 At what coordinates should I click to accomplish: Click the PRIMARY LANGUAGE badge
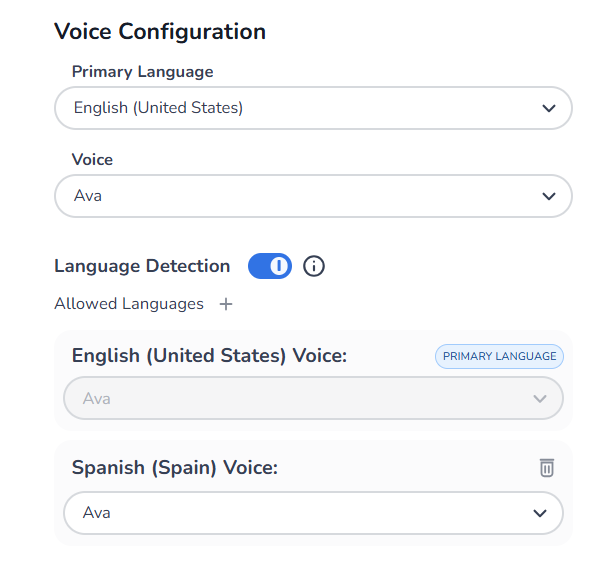tap(499, 357)
